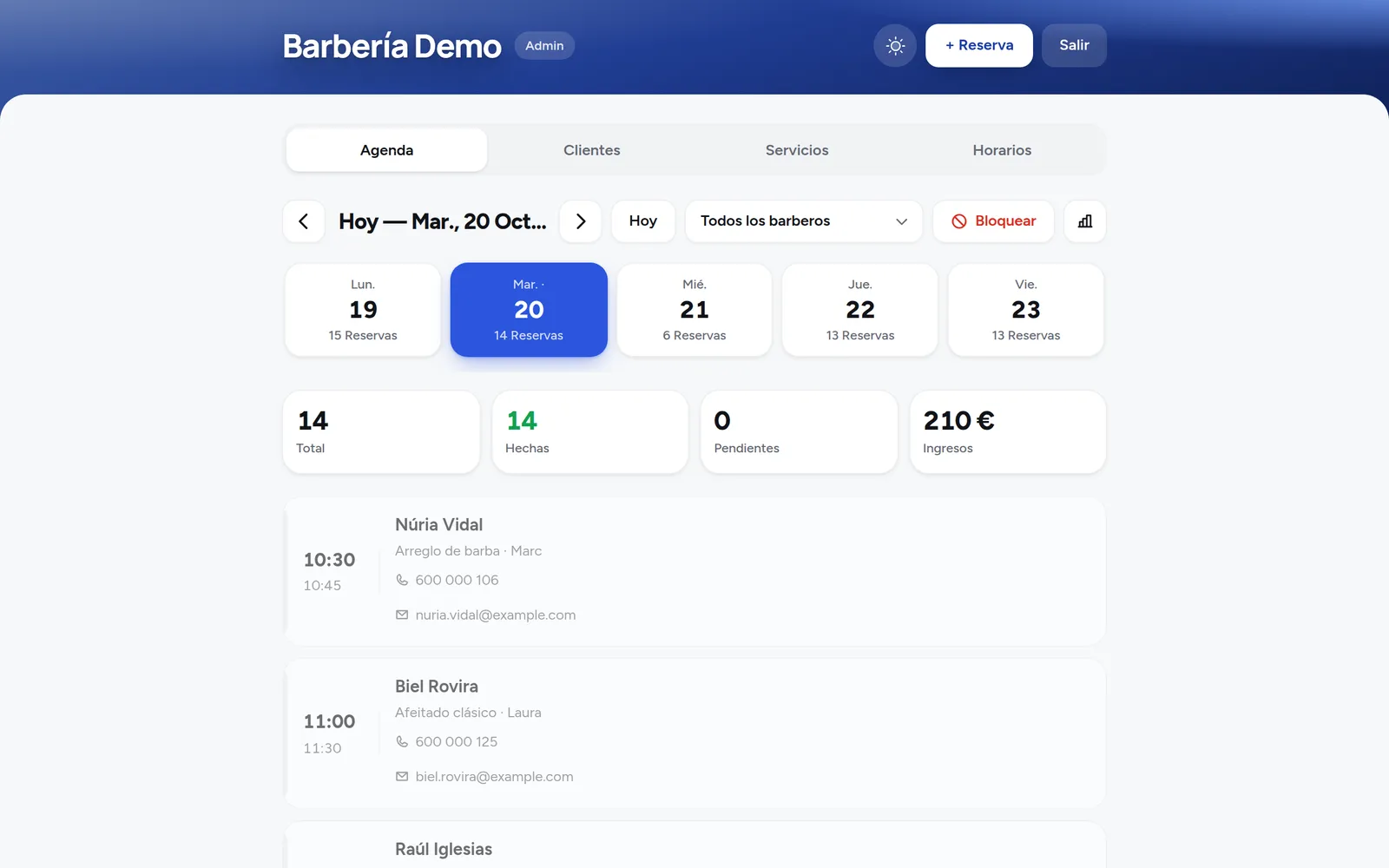Viewport: 1389px width, 868px height.
Task: Click the 210 € Ingresos stat card
Action: pos(1008,432)
